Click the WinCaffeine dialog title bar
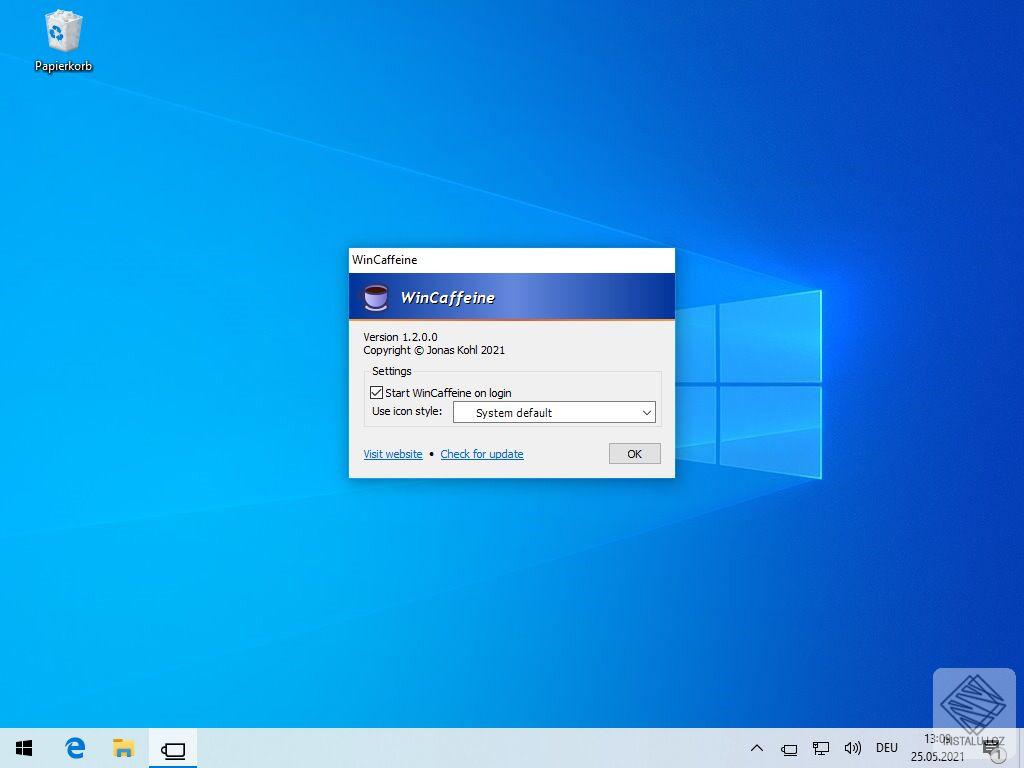 click(512, 260)
